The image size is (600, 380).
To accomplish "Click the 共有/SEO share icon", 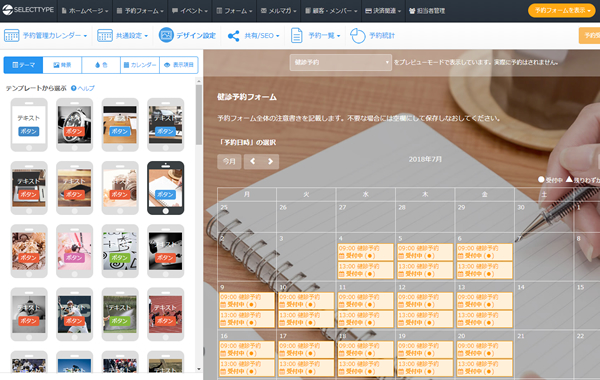I will [233, 36].
